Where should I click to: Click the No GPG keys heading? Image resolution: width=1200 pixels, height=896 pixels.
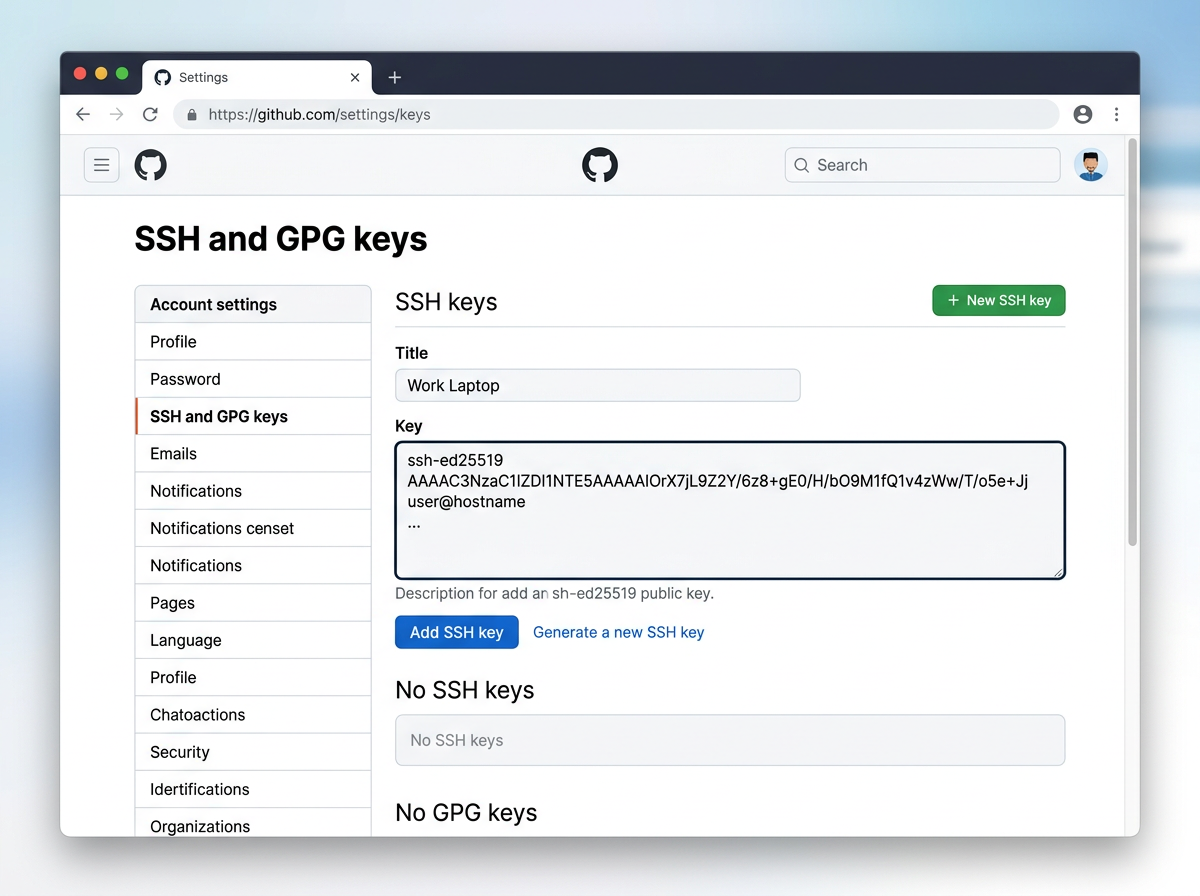tap(466, 812)
